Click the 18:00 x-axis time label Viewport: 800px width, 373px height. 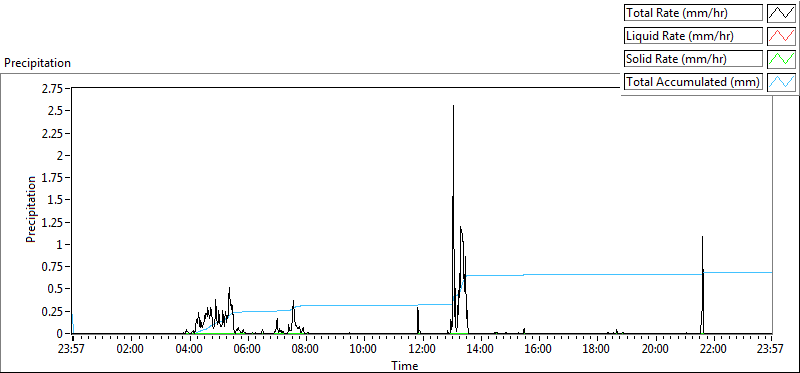(x=596, y=350)
